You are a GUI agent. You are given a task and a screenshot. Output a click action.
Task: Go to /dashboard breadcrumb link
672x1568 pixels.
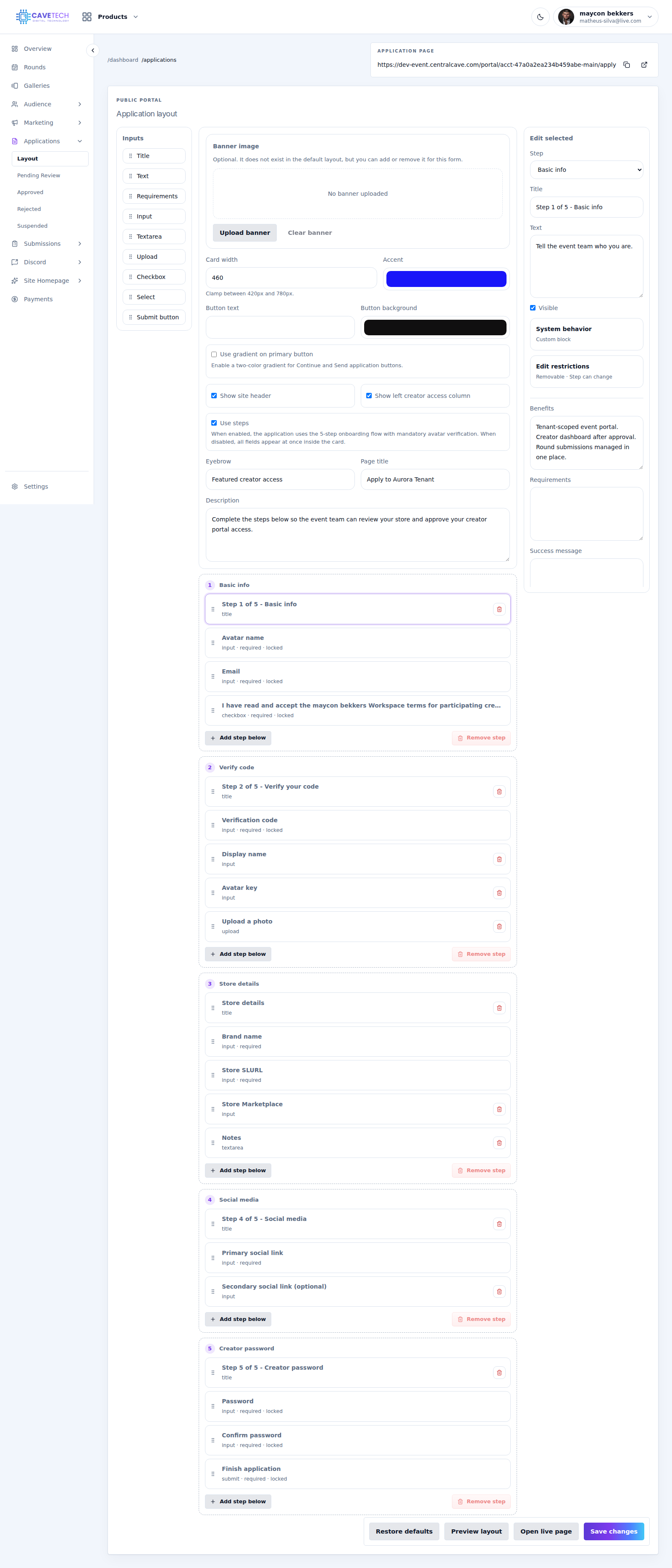click(x=123, y=60)
